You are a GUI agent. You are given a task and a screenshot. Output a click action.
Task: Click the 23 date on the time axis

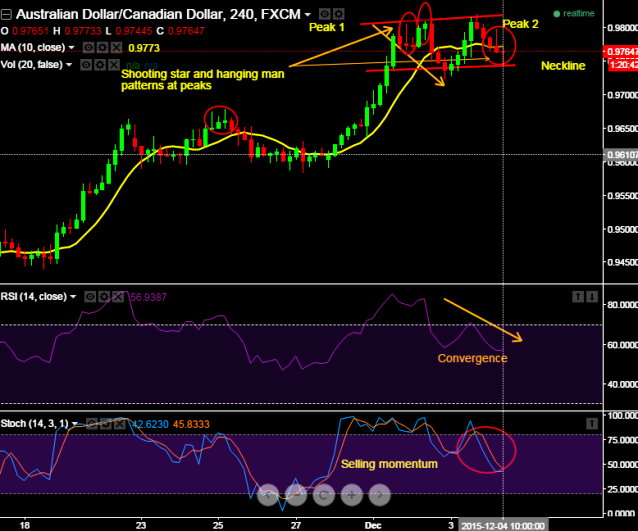point(141,525)
